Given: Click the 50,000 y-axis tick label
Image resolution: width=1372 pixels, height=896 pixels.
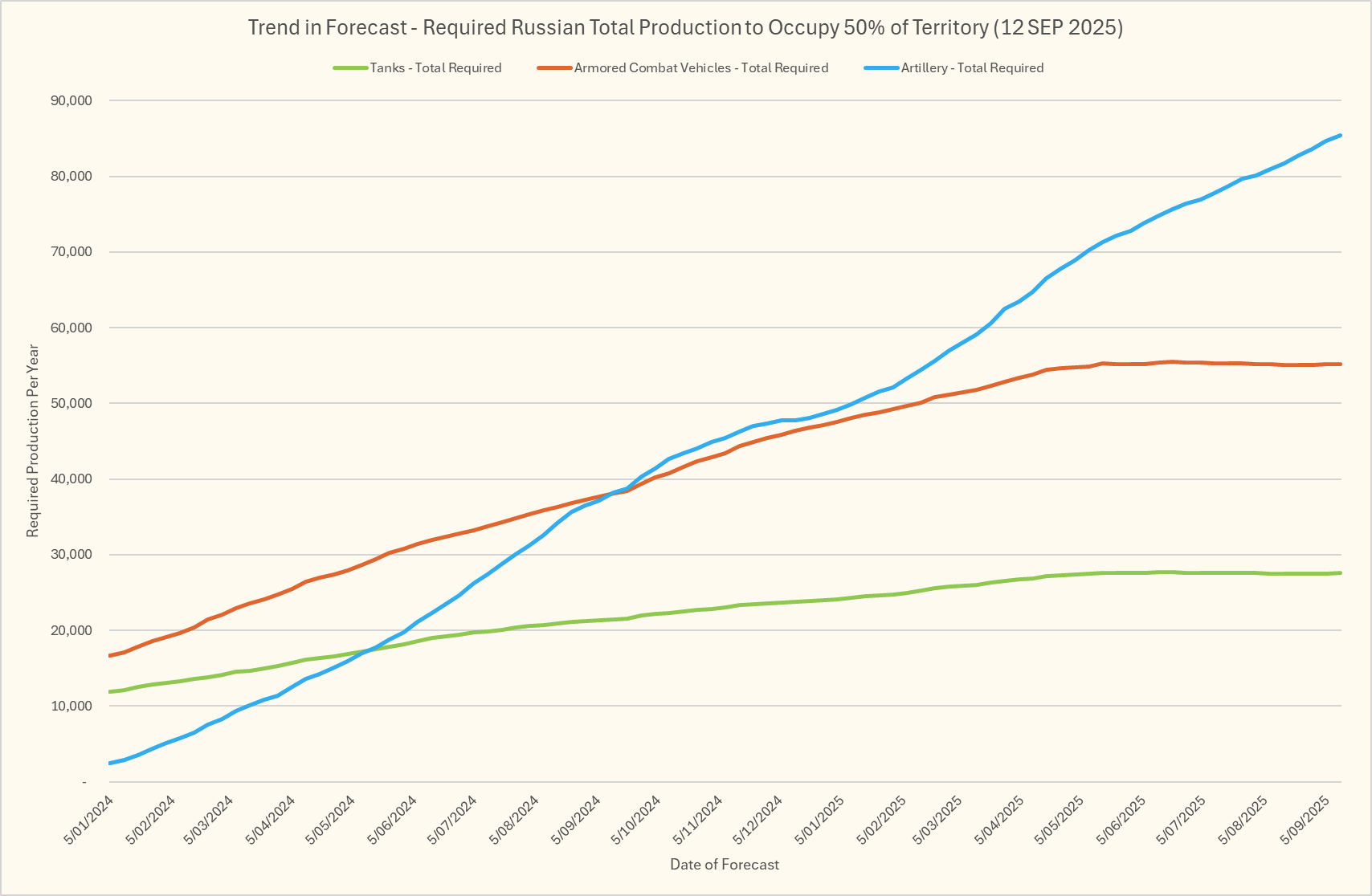Looking at the screenshot, I should coord(71,403).
